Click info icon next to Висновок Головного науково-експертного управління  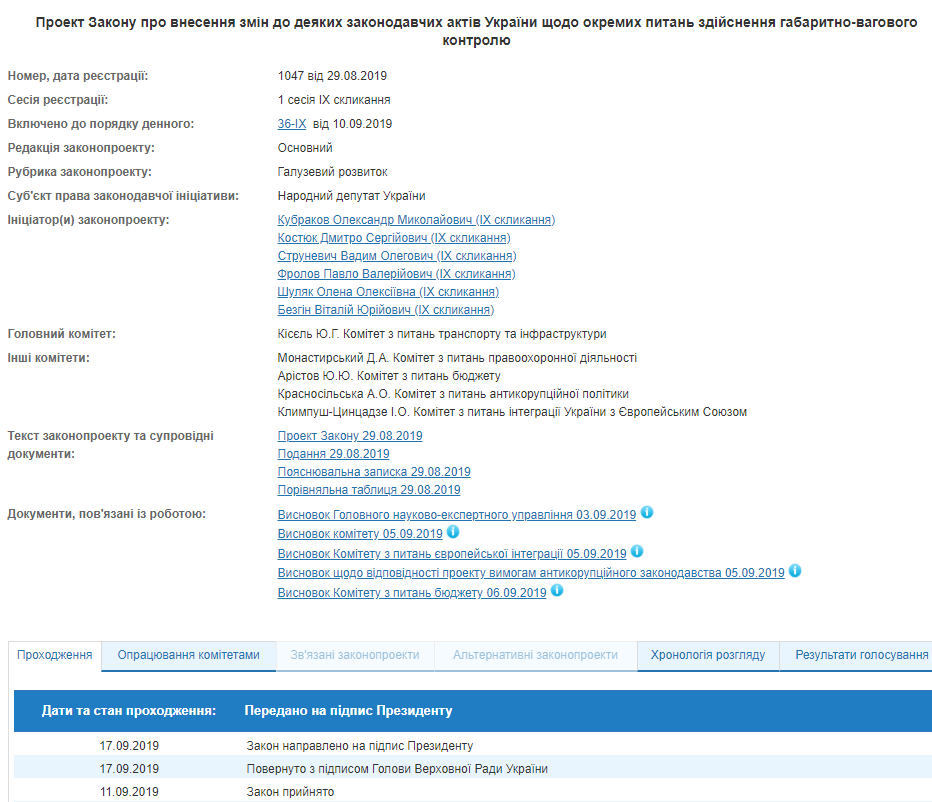tap(647, 513)
